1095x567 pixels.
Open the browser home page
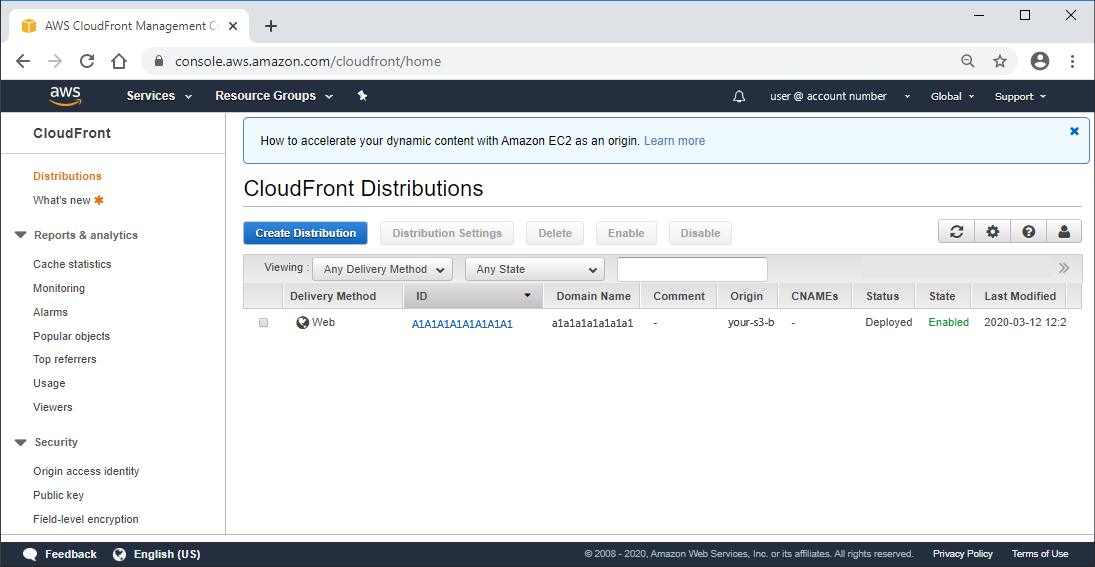119,61
